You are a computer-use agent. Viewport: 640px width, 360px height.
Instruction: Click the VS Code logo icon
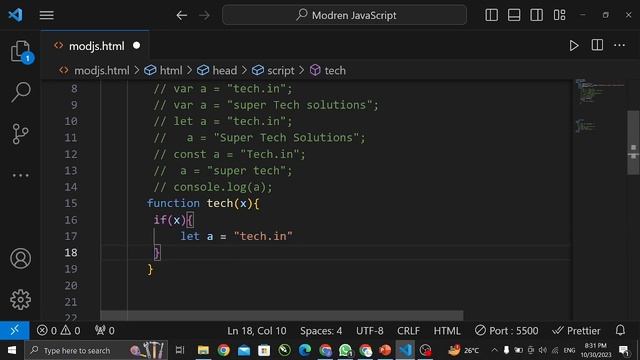[x=16, y=15]
